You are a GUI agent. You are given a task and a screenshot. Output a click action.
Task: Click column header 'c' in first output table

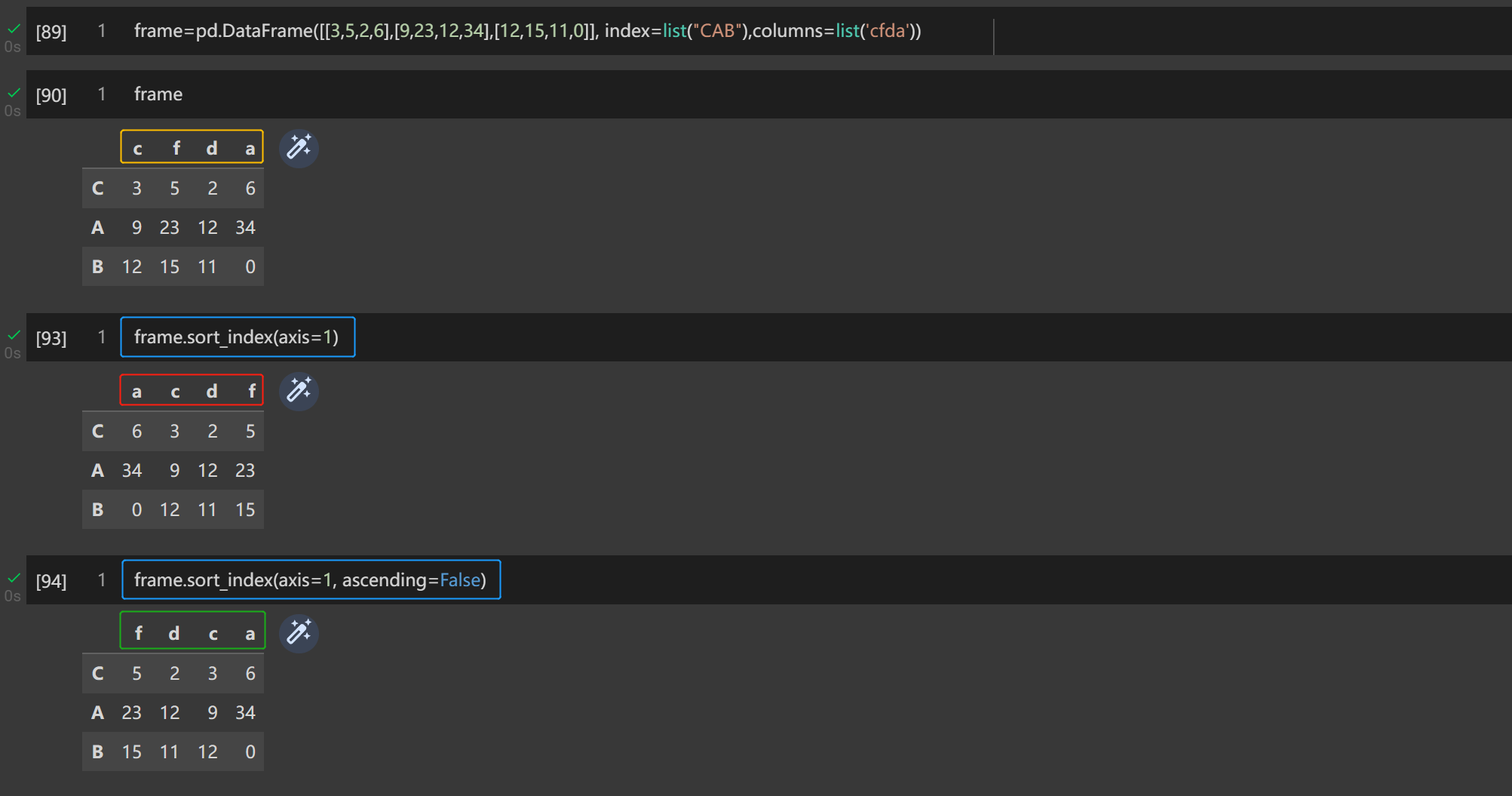137,149
